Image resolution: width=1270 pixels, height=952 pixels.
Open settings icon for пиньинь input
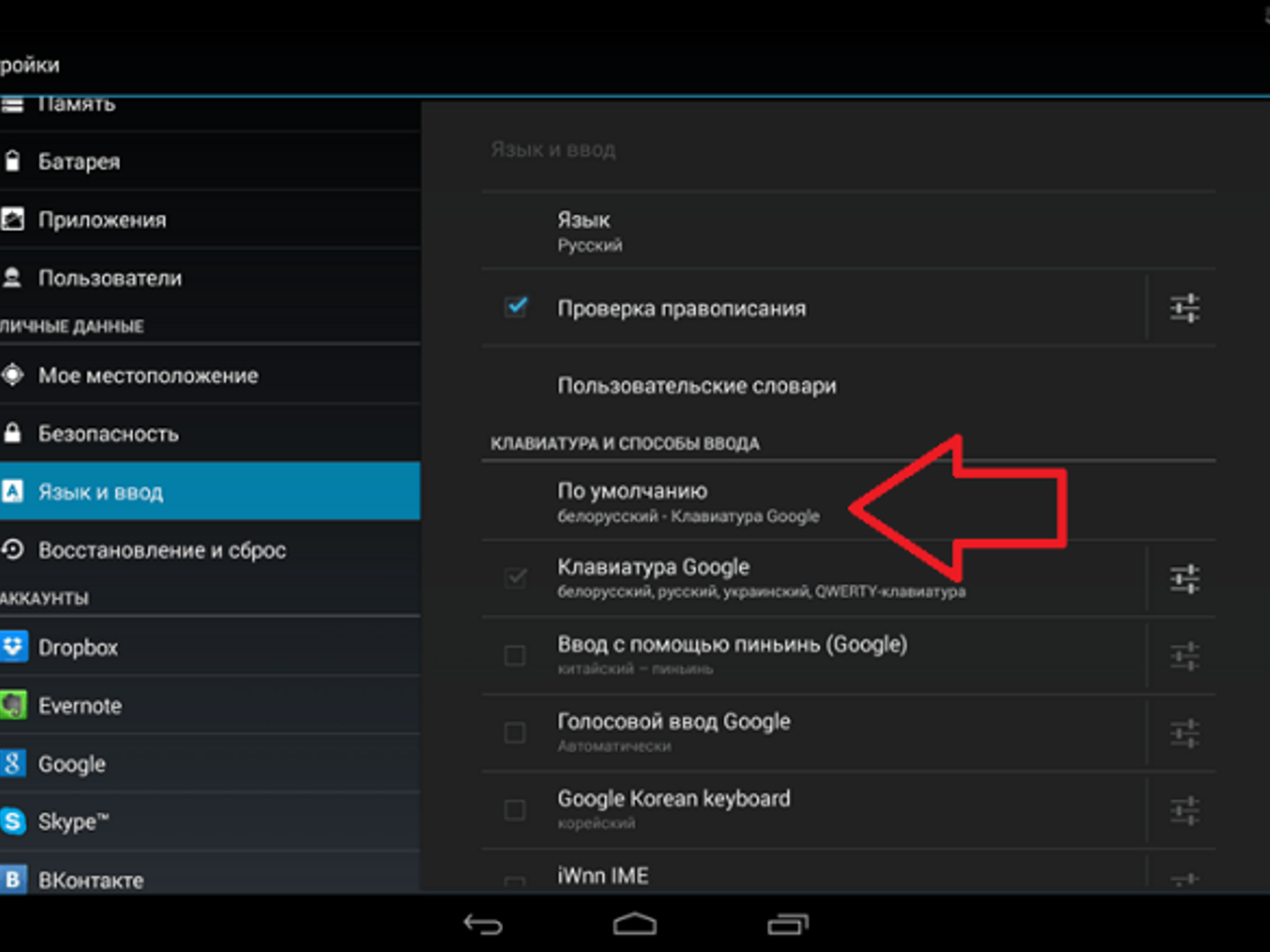click(1185, 655)
